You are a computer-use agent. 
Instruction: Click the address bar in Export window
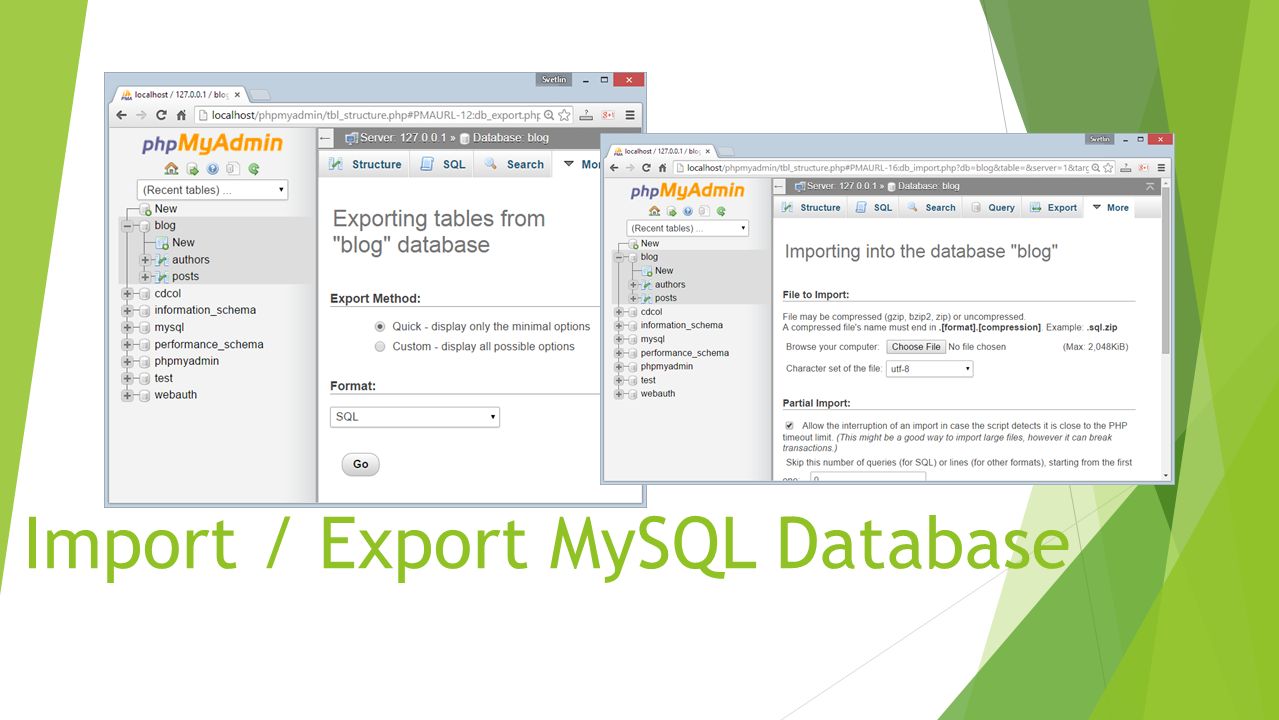pos(383,115)
